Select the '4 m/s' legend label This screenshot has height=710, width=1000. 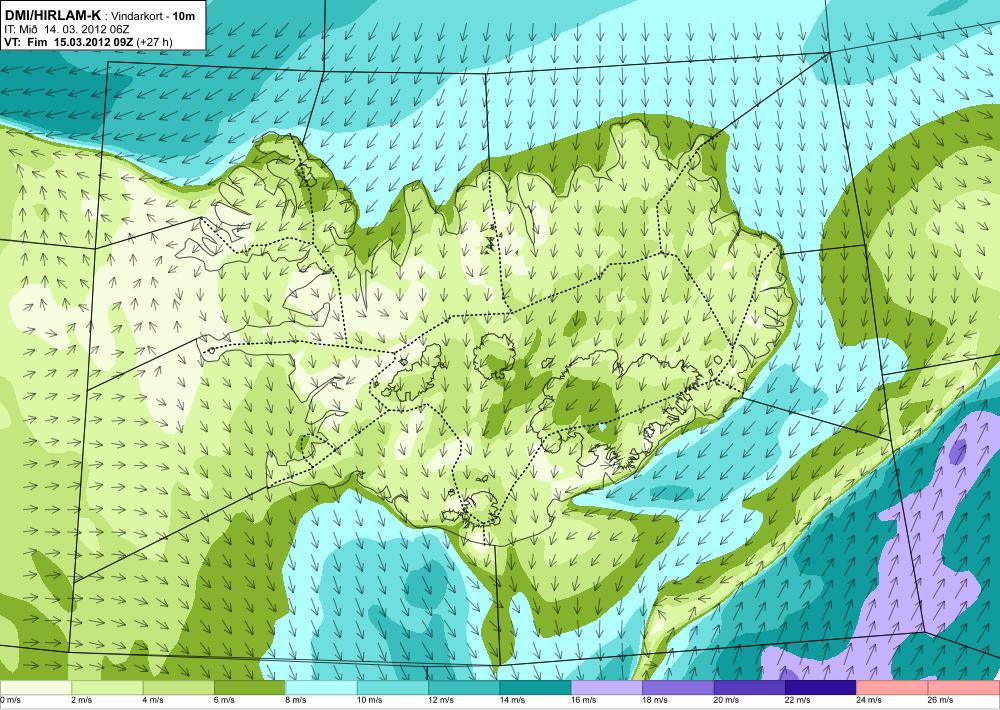(152, 700)
